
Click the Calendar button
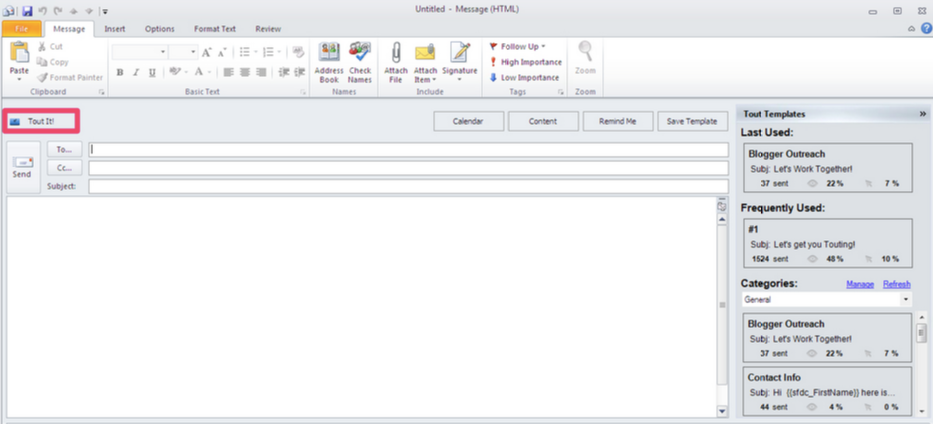tap(468, 121)
